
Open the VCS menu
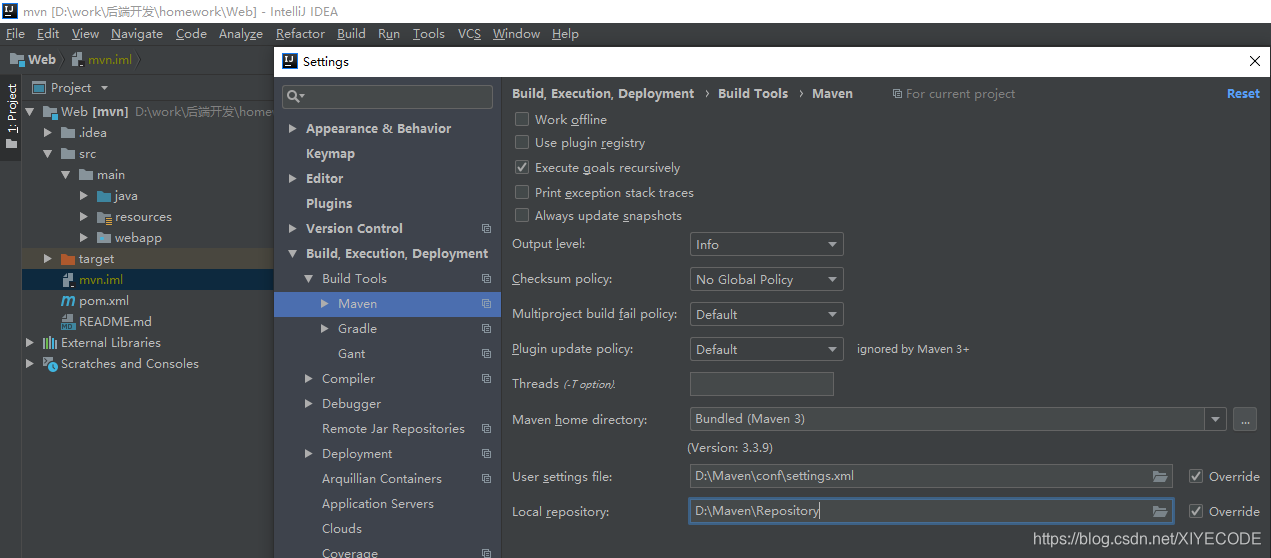click(469, 33)
